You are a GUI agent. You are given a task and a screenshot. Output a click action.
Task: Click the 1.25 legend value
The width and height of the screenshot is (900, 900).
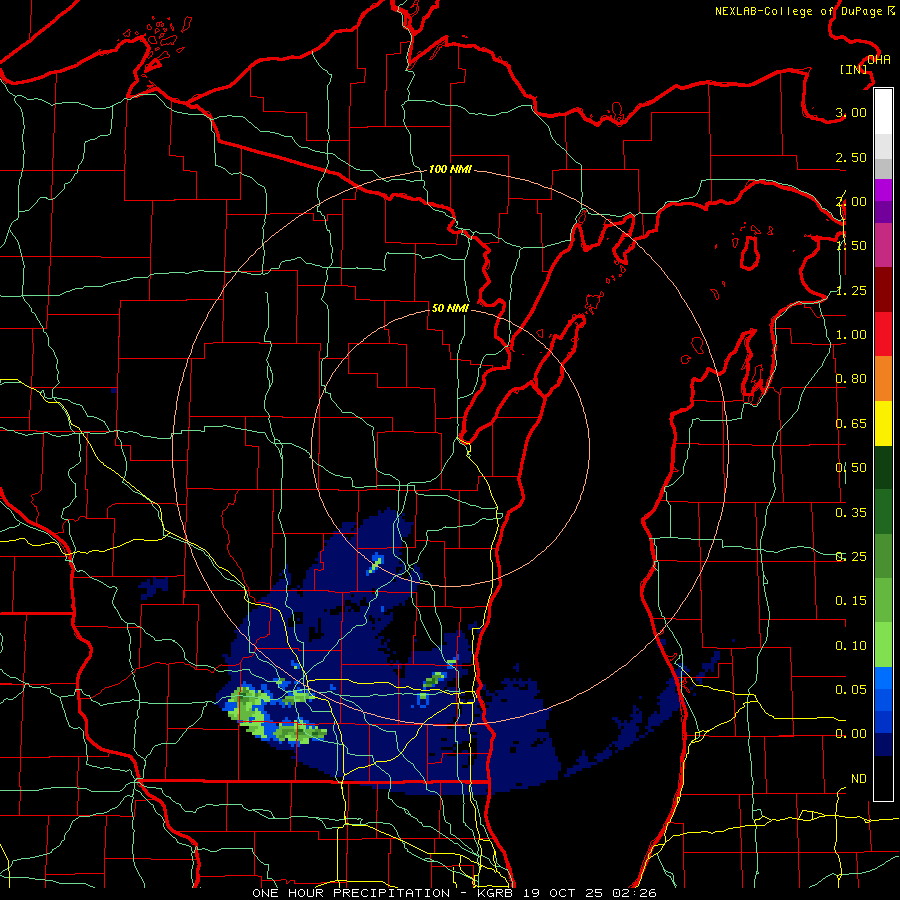[851, 290]
